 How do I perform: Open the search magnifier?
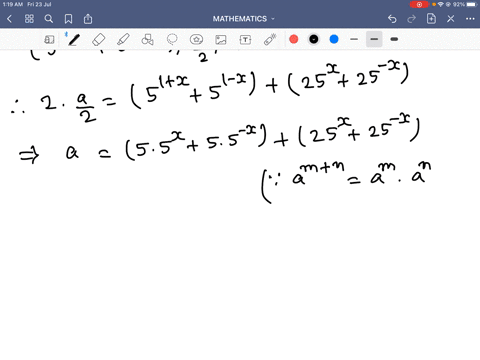49,19
